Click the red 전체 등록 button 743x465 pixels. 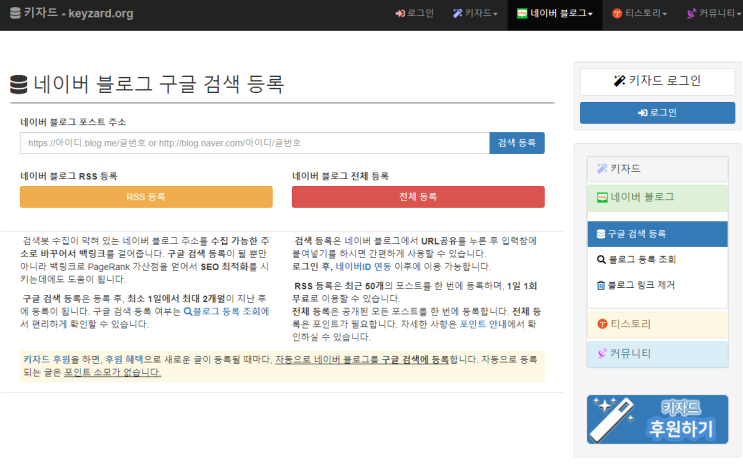(418, 197)
